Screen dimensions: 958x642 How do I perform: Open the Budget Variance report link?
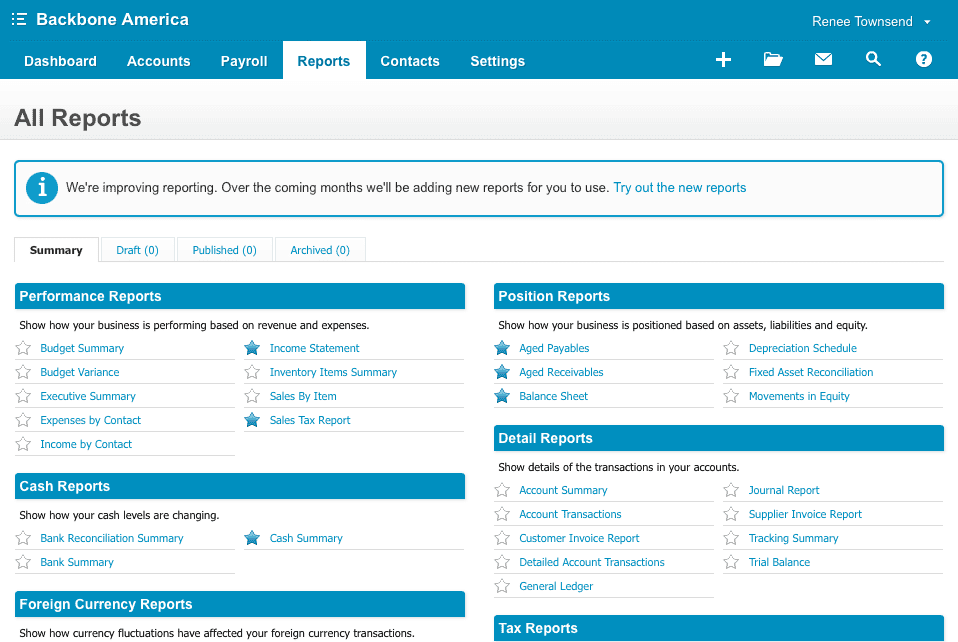80,372
